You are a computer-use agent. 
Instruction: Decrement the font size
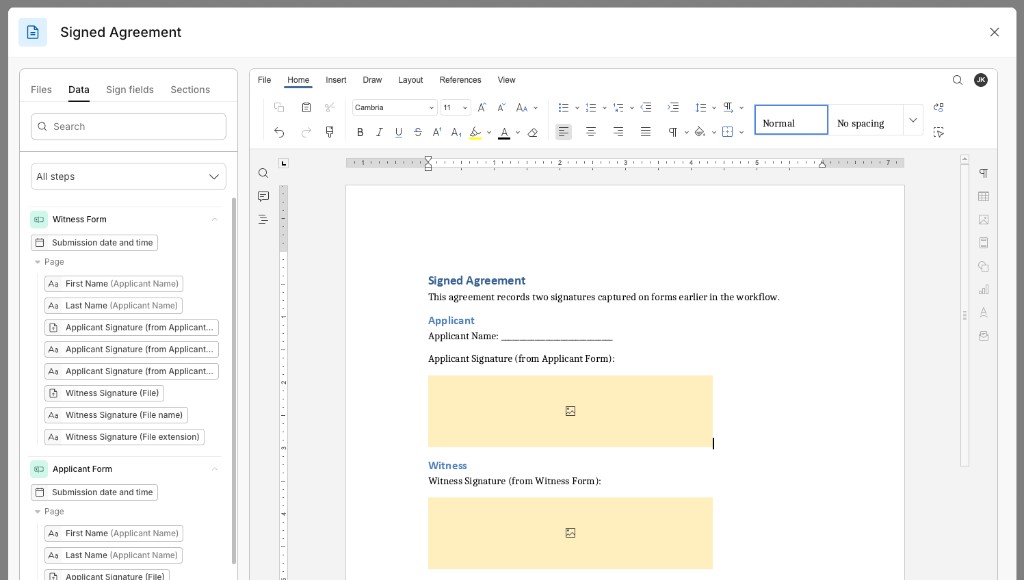click(x=502, y=107)
